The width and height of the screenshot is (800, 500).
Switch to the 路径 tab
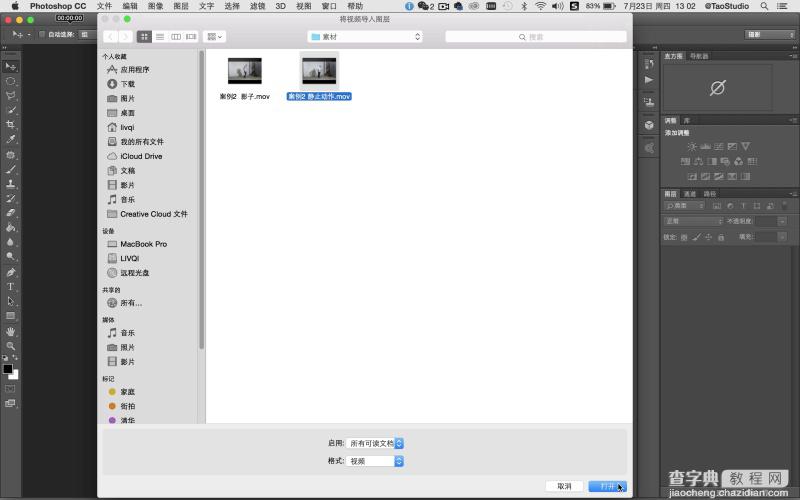click(x=710, y=194)
